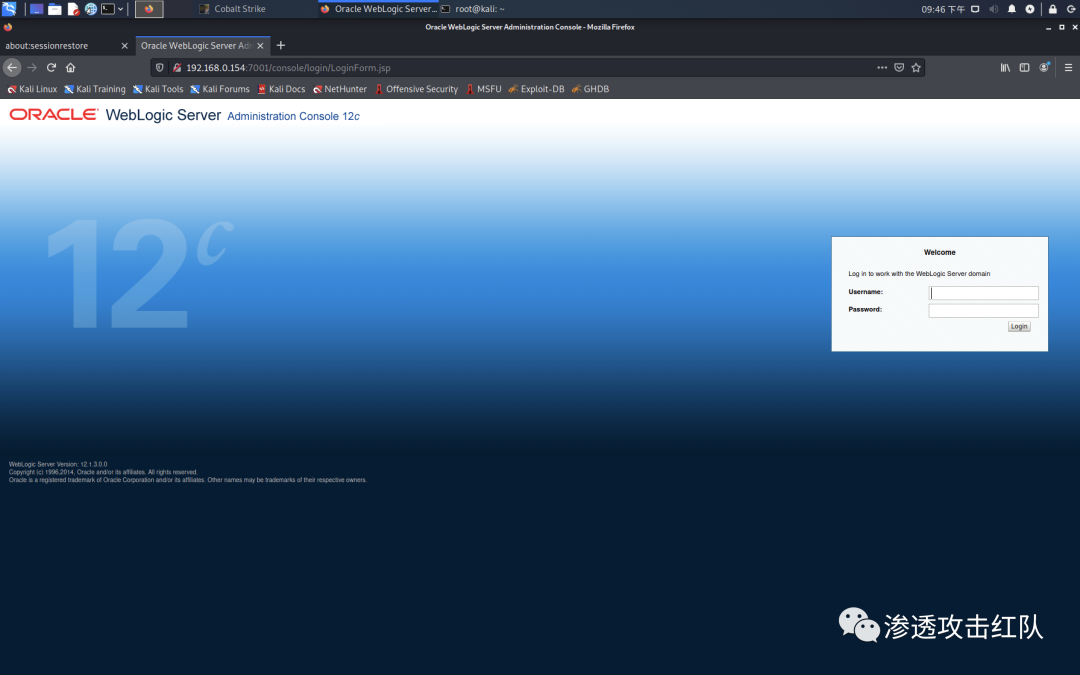Go to the Firefox home page
The height and width of the screenshot is (675, 1080).
coord(70,68)
